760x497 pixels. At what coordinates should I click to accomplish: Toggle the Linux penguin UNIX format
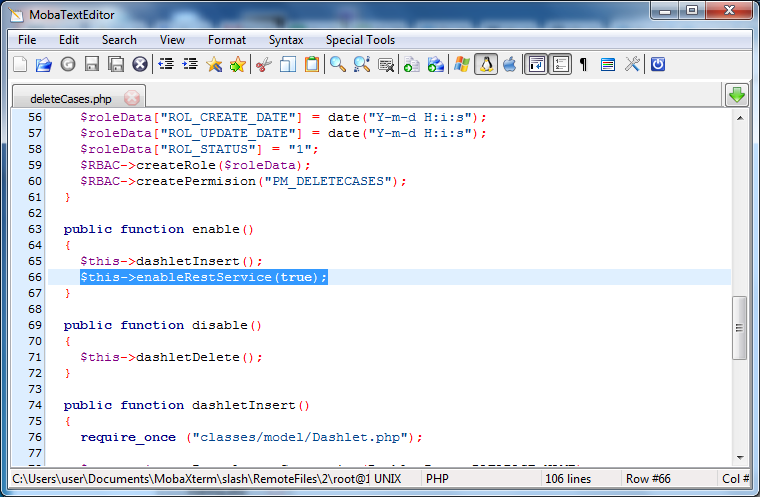486,64
